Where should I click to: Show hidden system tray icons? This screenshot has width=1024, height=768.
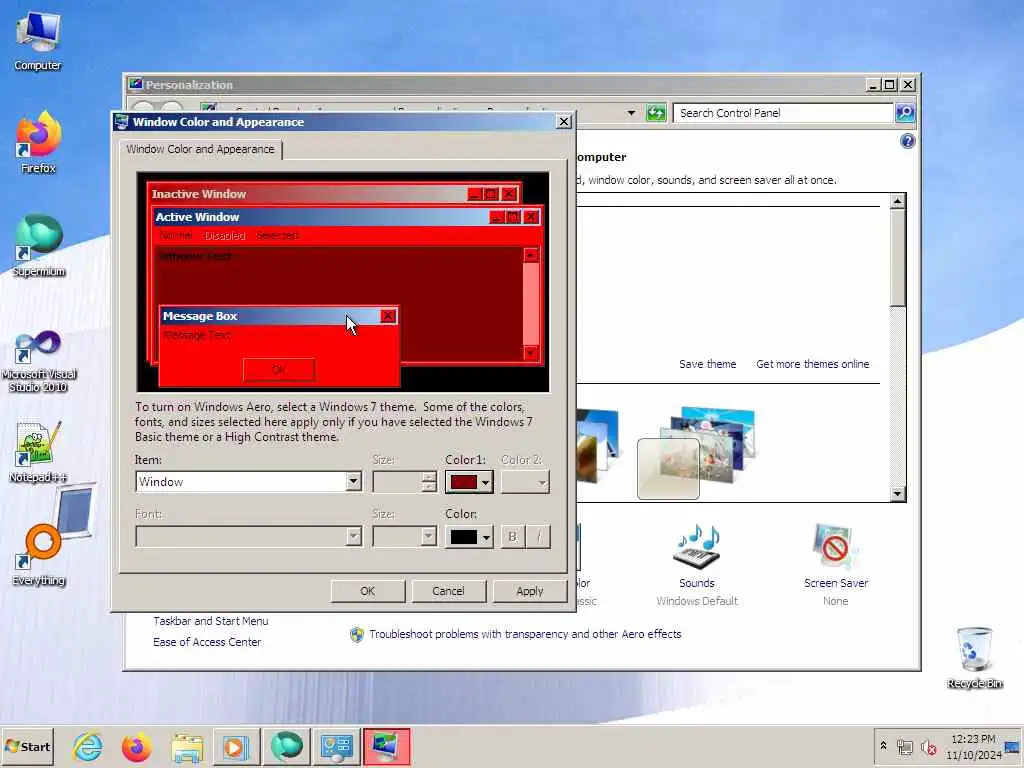[884, 745]
